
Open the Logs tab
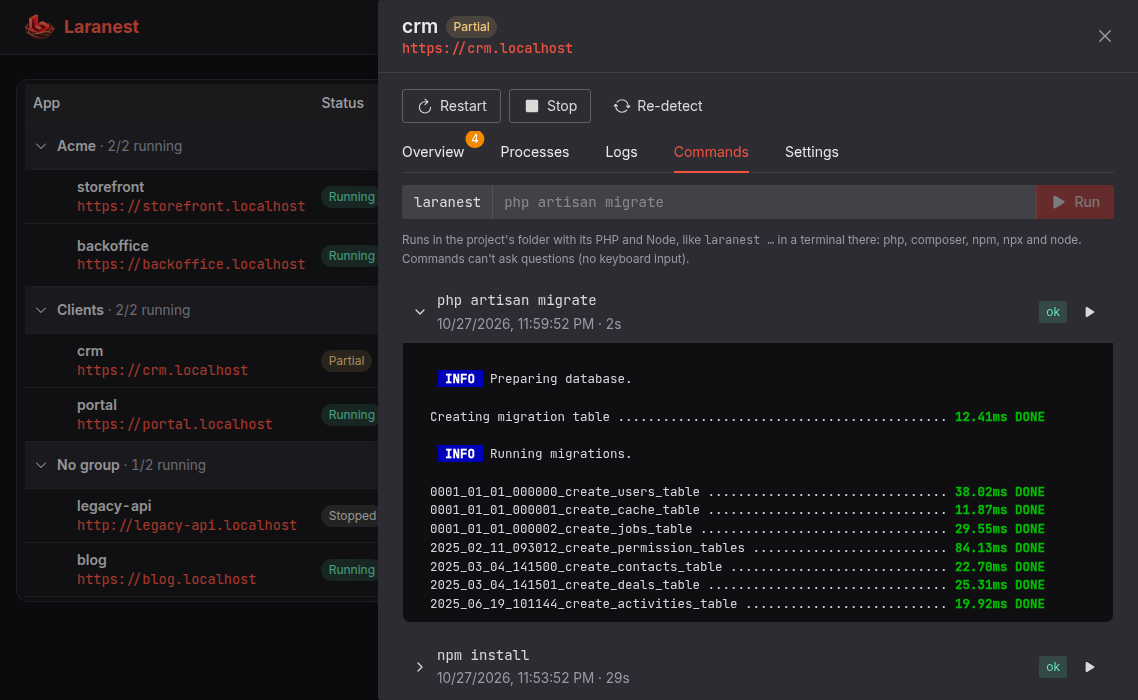click(621, 152)
